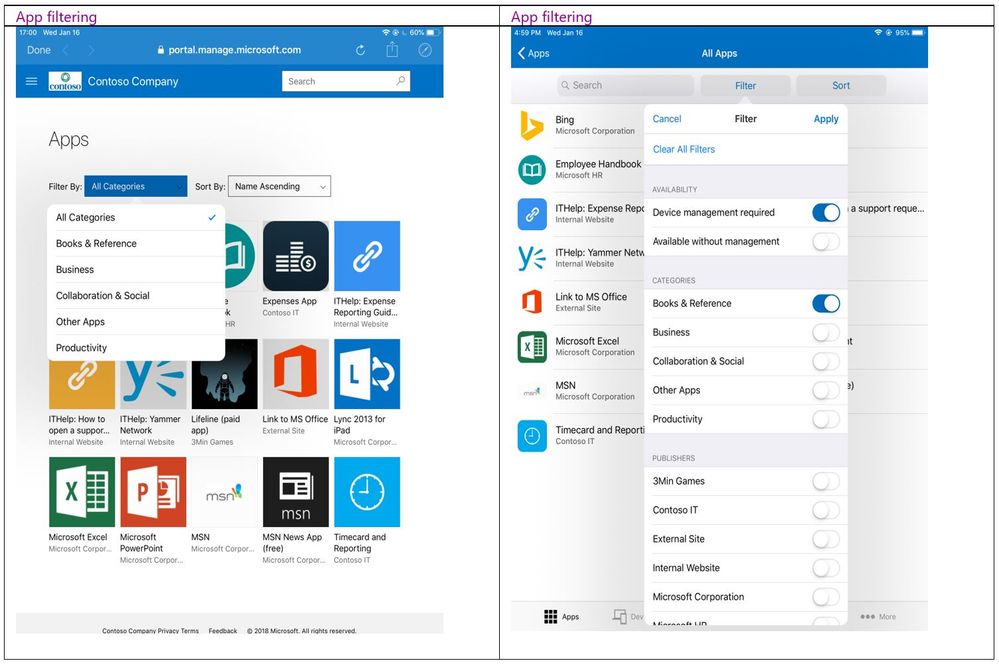Tap portal.manage.microsoft.com address bar
Image resolution: width=999 pixels, height=669 pixels.
(x=229, y=50)
